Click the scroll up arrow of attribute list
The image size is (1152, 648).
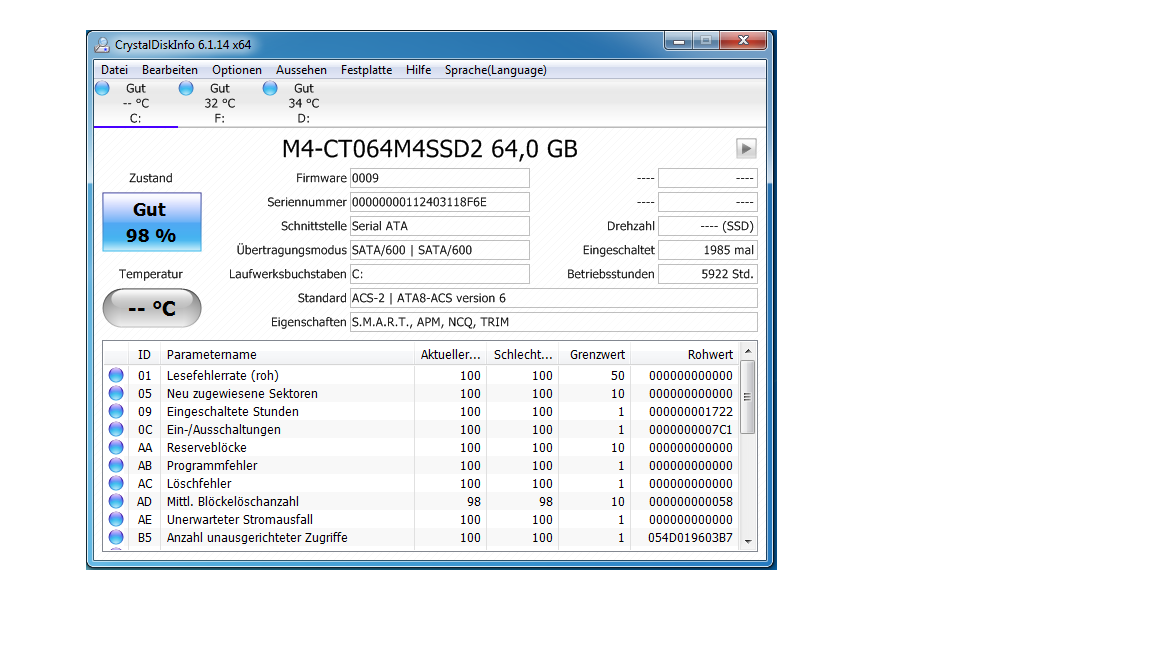click(748, 351)
